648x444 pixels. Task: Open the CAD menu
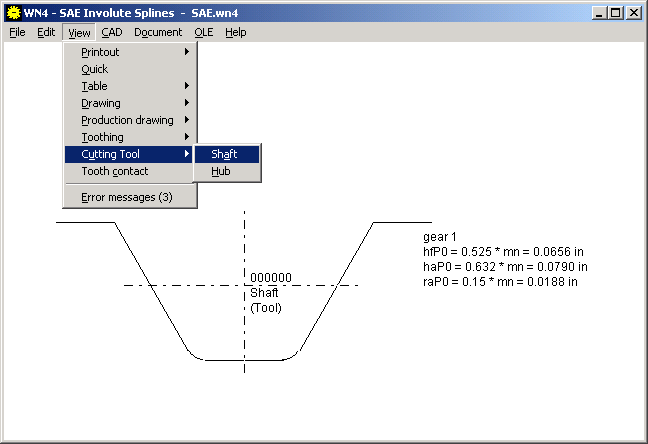[x=111, y=32]
